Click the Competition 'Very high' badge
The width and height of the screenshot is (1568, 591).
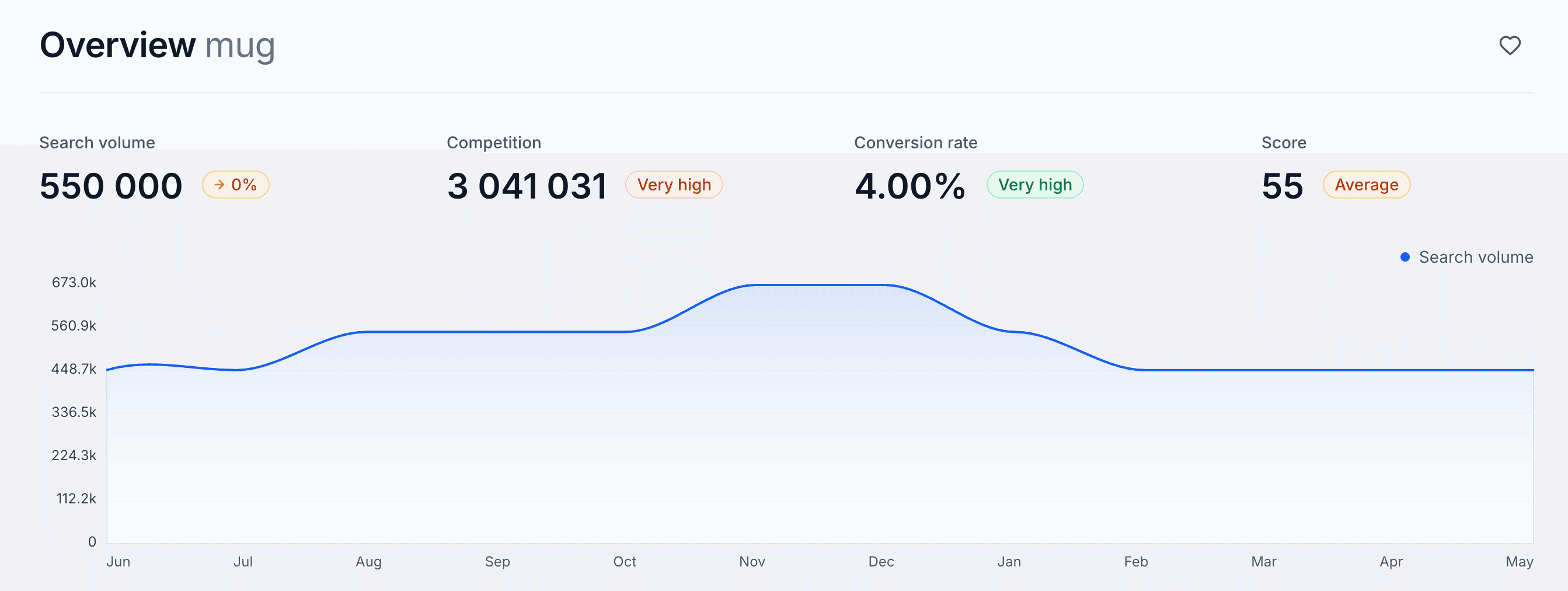tap(673, 185)
